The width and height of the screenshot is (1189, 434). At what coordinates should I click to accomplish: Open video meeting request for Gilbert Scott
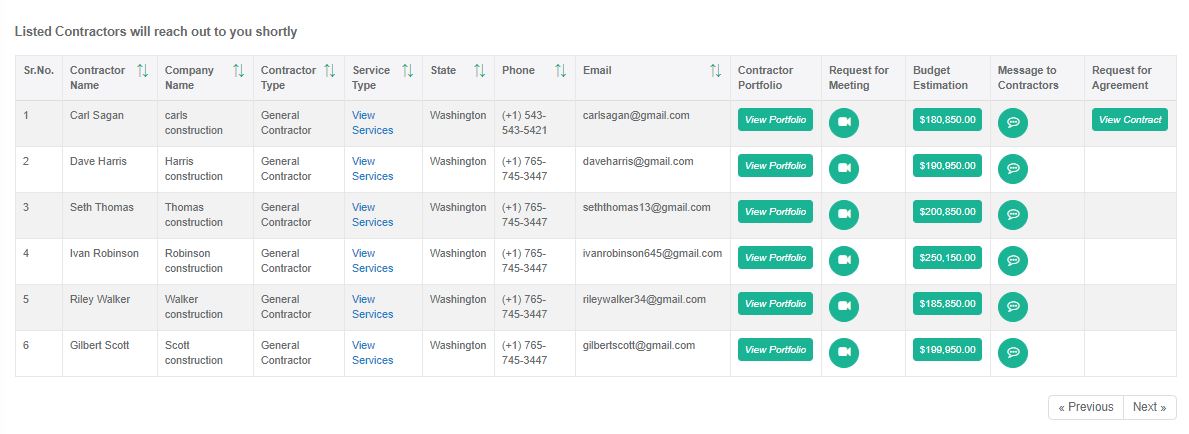pyautogui.click(x=843, y=353)
